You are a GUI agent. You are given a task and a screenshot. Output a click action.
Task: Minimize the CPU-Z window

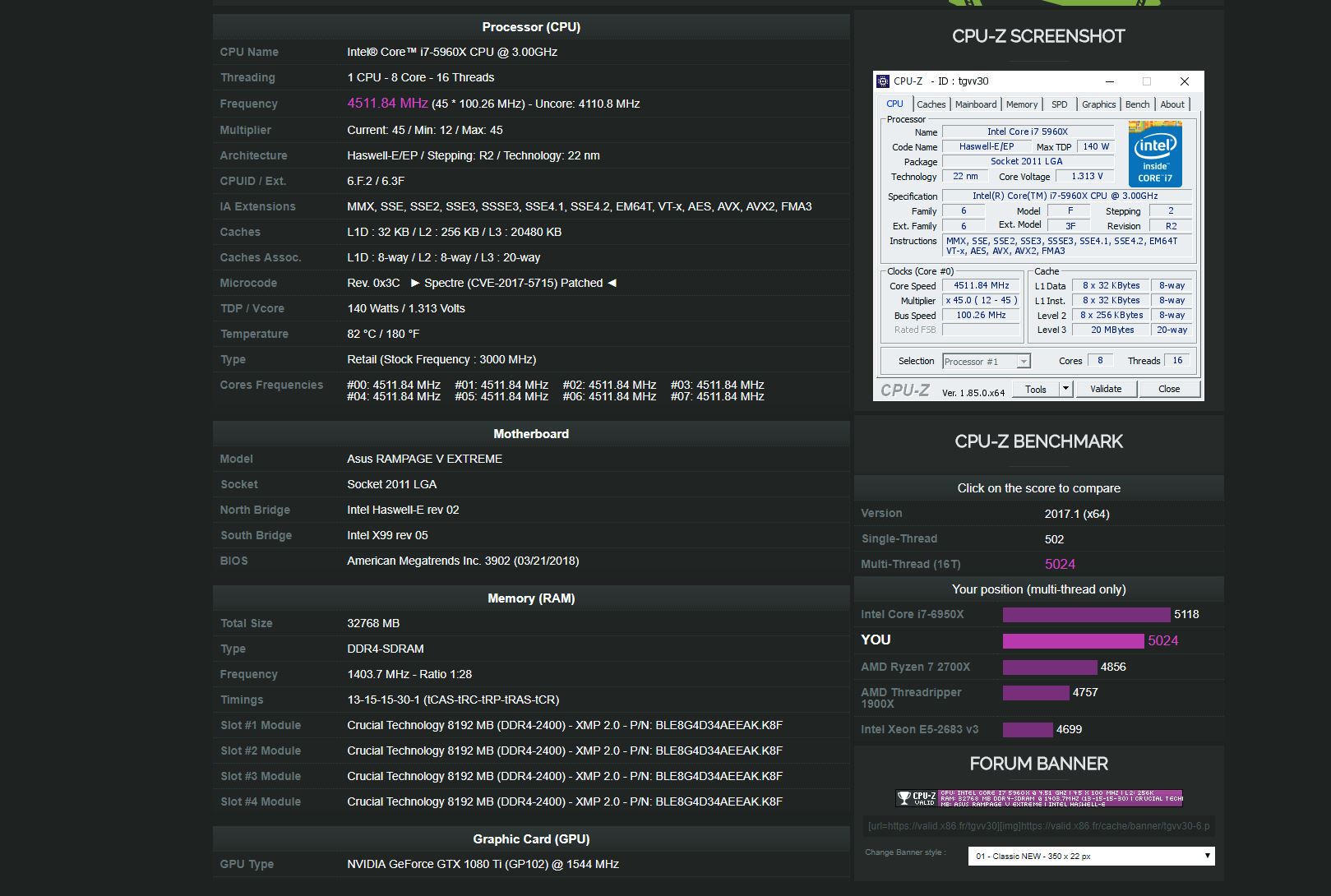(1110, 81)
